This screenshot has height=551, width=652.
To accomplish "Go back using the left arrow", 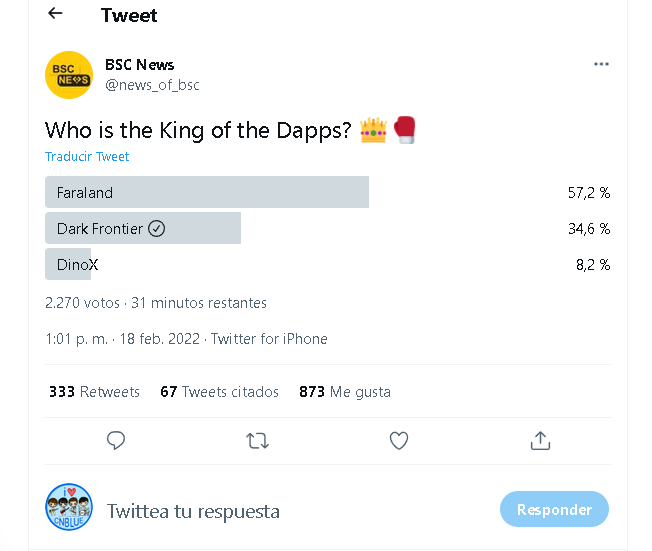I will (55, 14).
